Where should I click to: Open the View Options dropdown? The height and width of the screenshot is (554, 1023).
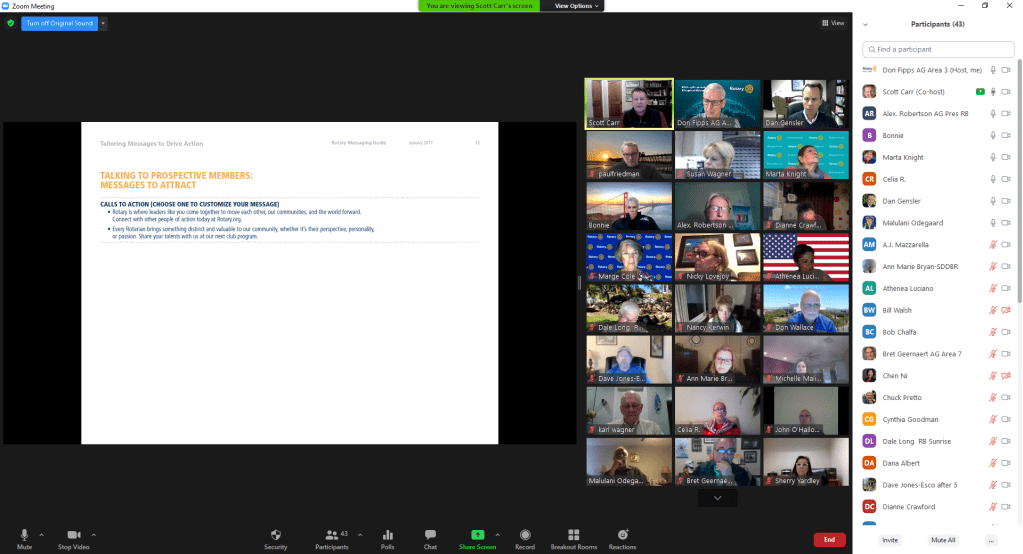coord(578,6)
